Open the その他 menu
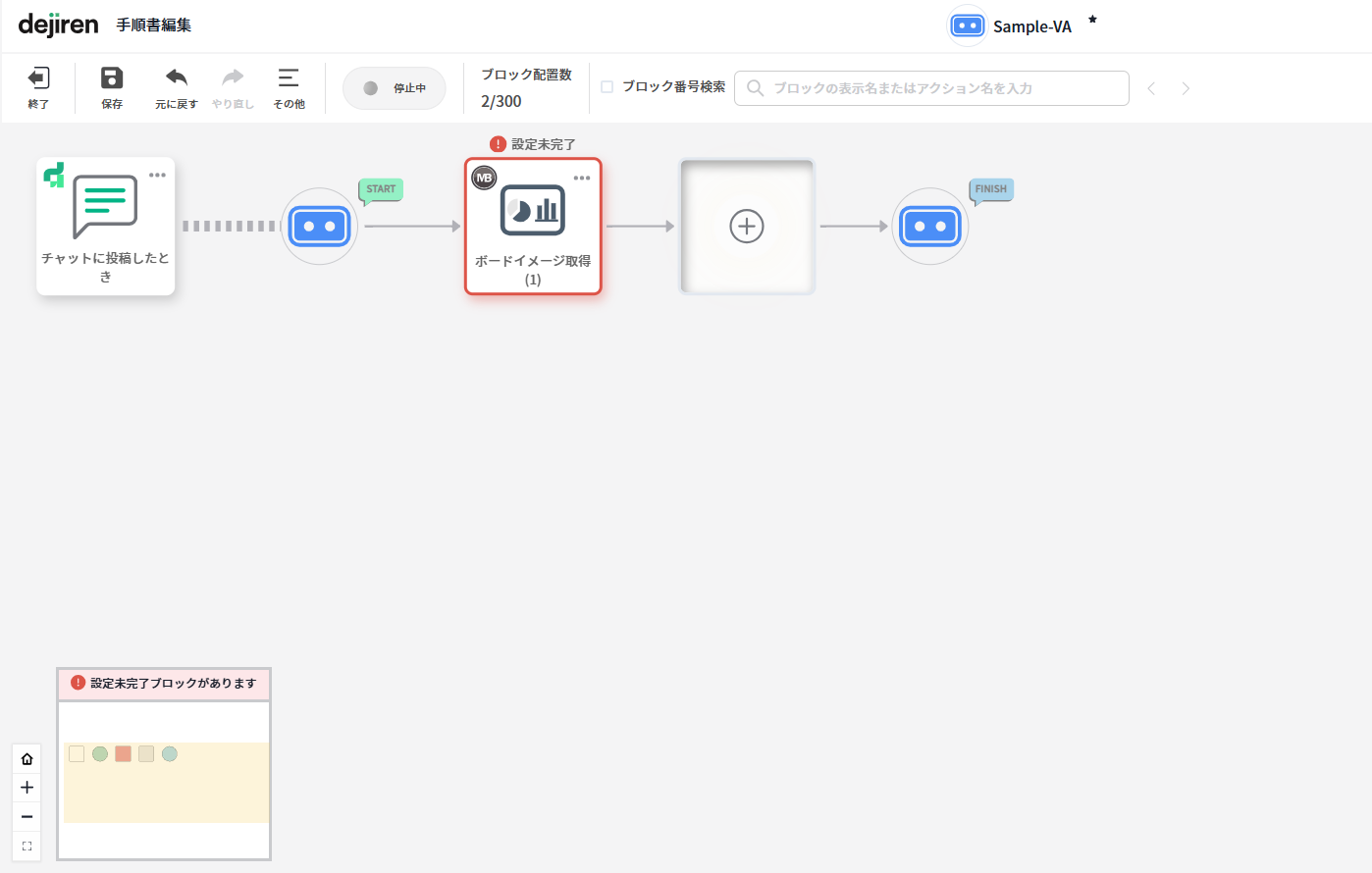The height and width of the screenshot is (873, 1372). (x=289, y=78)
